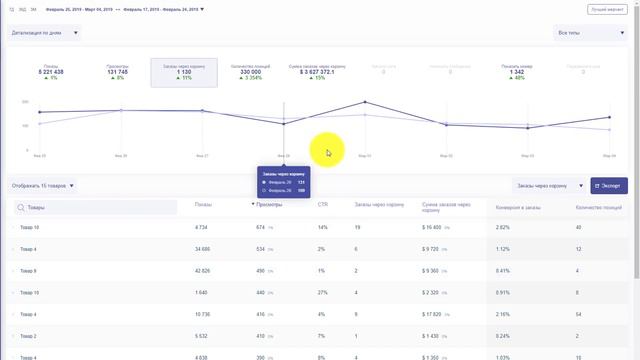Click Товар 10 row with 4 734 impressions
Viewport: 640px width, 360px height.
point(318,227)
